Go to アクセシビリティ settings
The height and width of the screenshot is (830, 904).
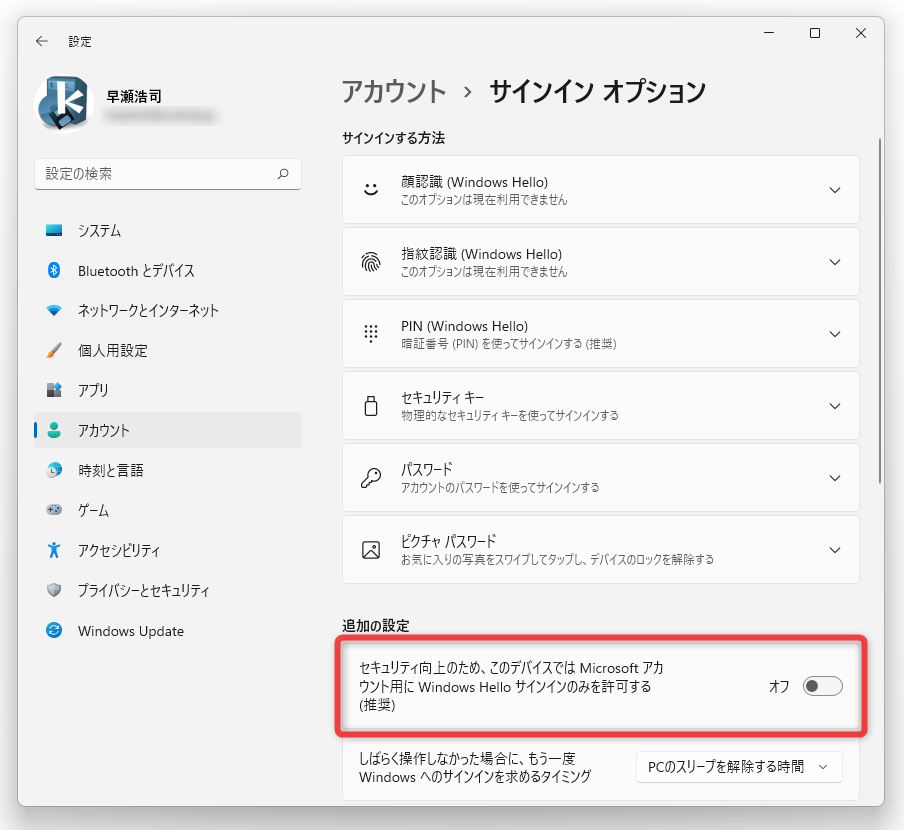[x=168, y=550]
